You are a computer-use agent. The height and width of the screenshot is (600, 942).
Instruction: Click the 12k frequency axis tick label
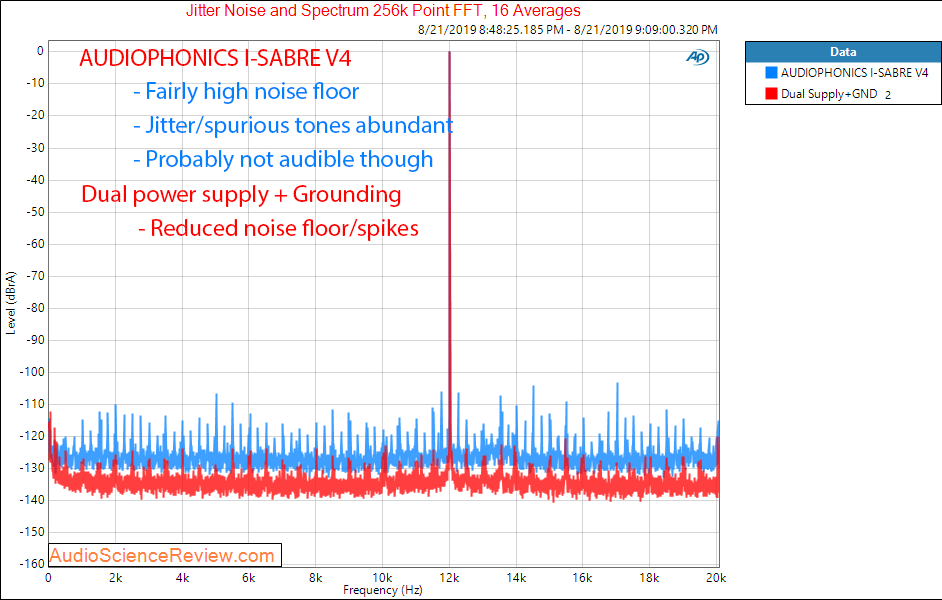tap(449, 578)
